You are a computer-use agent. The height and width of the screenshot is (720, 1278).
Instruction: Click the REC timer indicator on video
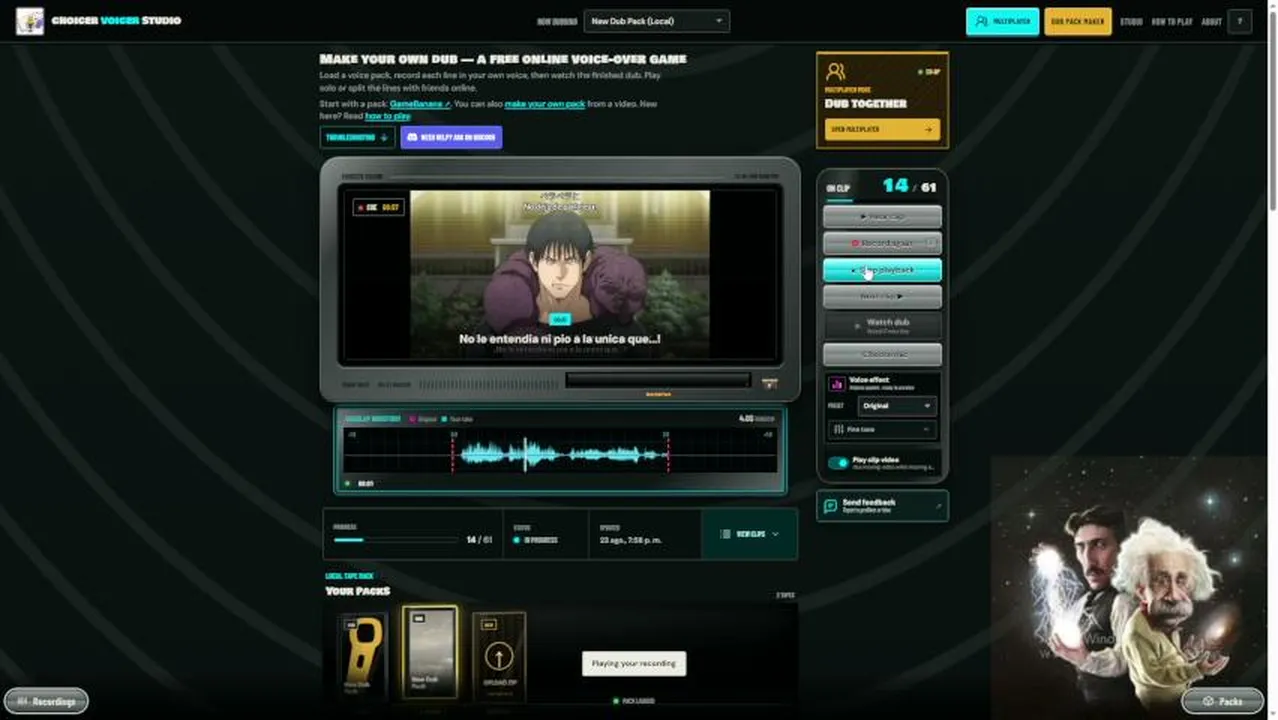pos(378,207)
